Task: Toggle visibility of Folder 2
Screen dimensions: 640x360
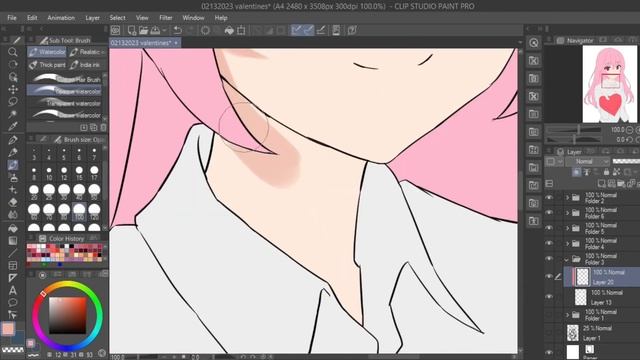Action: click(x=549, y=198)
